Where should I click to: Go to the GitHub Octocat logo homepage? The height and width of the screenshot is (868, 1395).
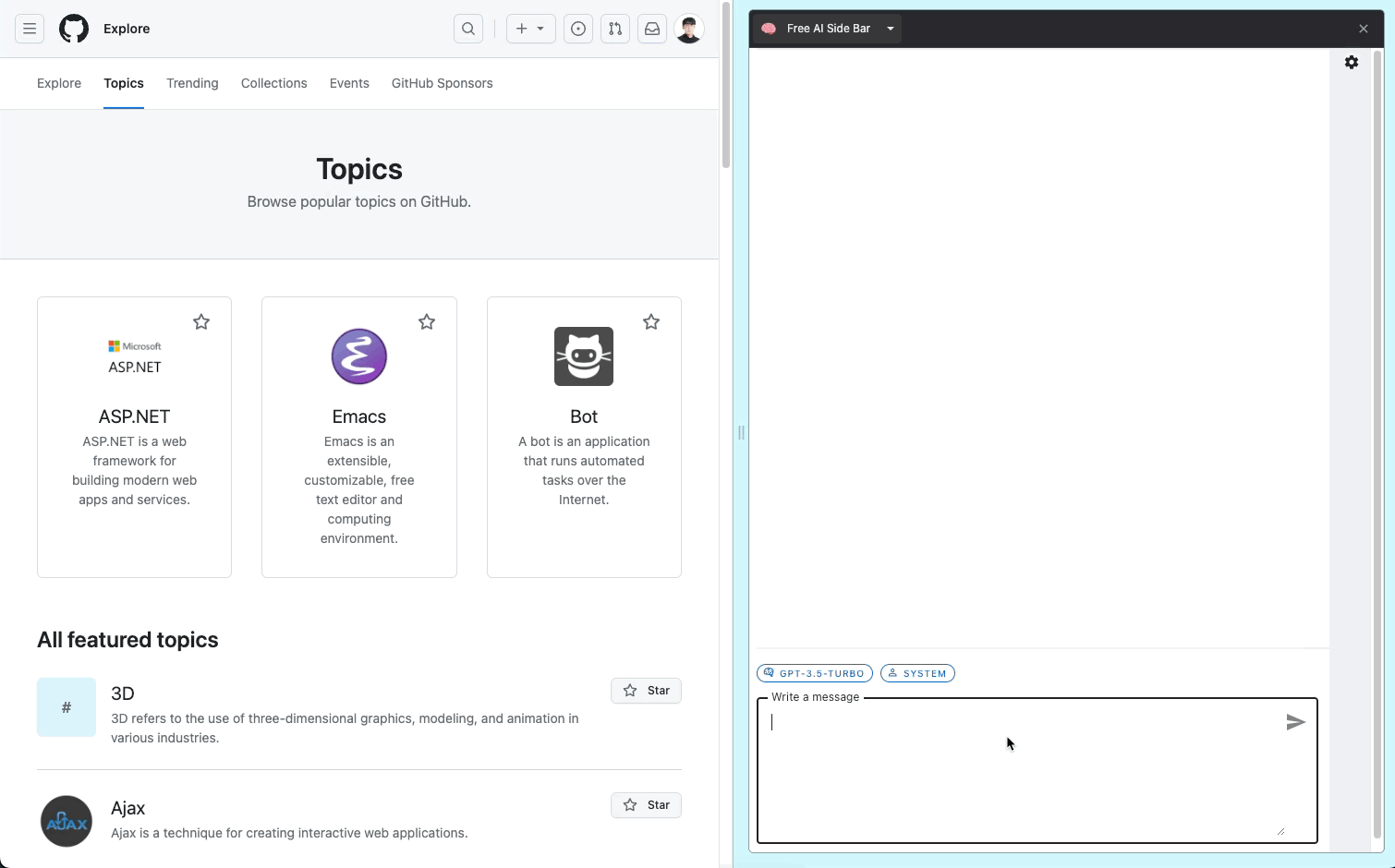click(74, 29)
